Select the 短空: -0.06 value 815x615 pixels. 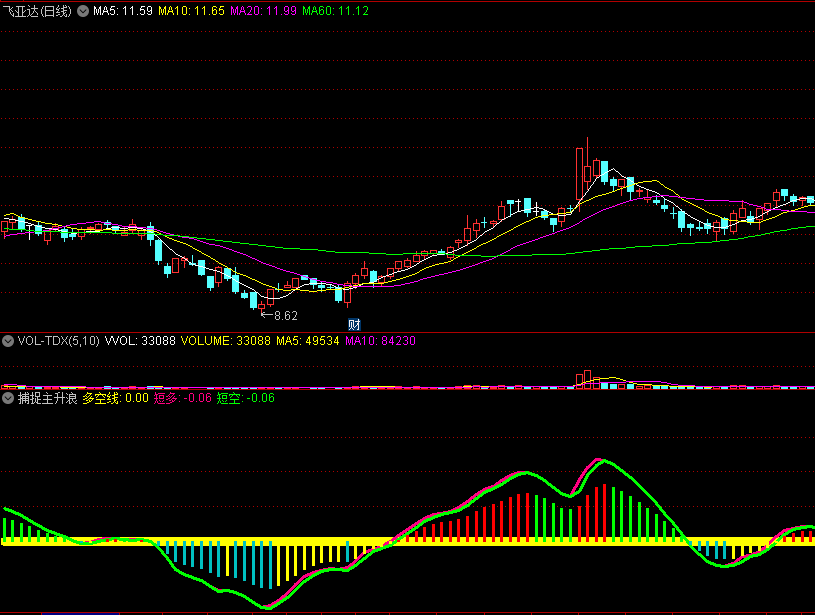[246, 399]
